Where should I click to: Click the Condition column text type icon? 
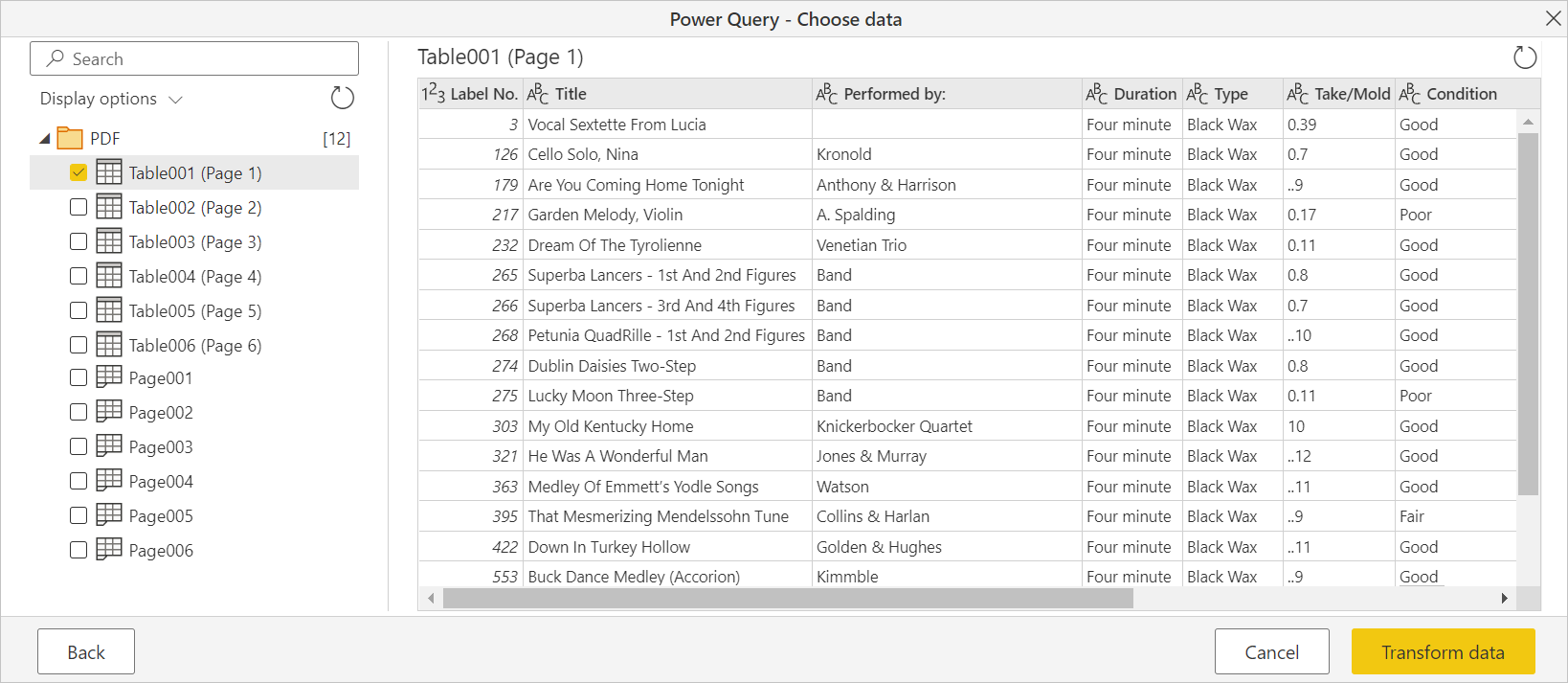click(1410, 94)
